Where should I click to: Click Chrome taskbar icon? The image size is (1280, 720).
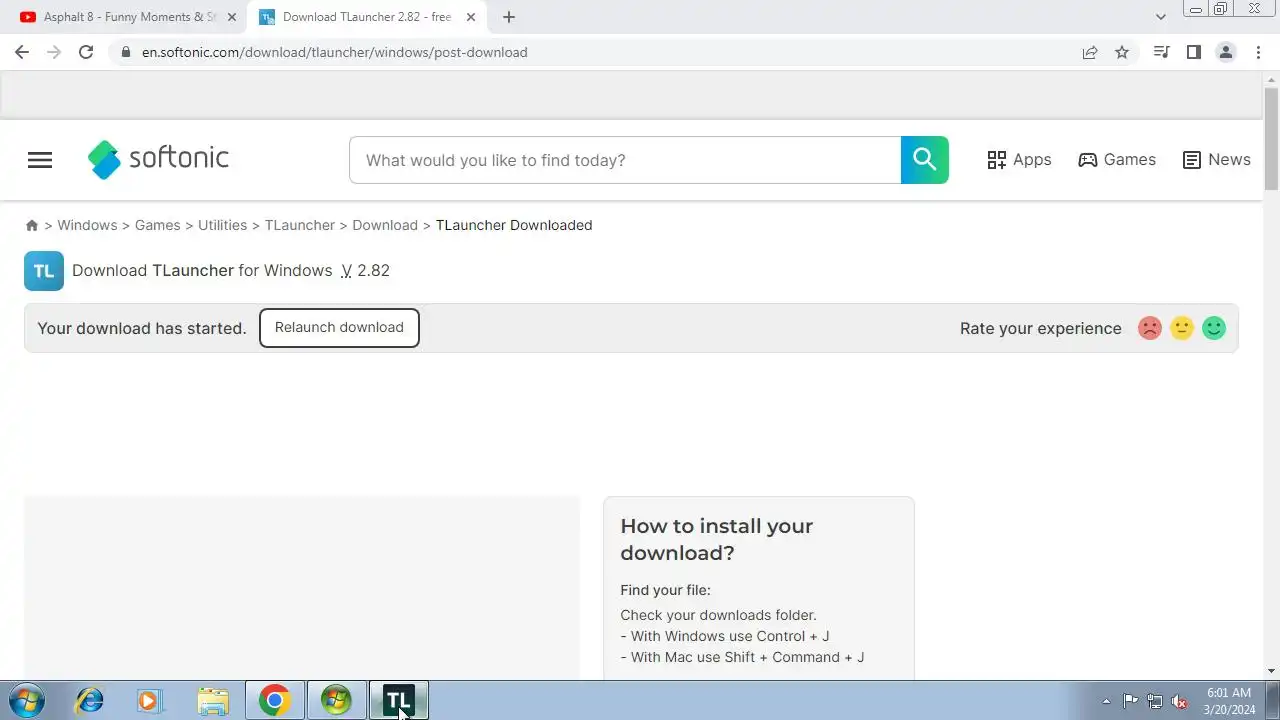pos(275,700)
